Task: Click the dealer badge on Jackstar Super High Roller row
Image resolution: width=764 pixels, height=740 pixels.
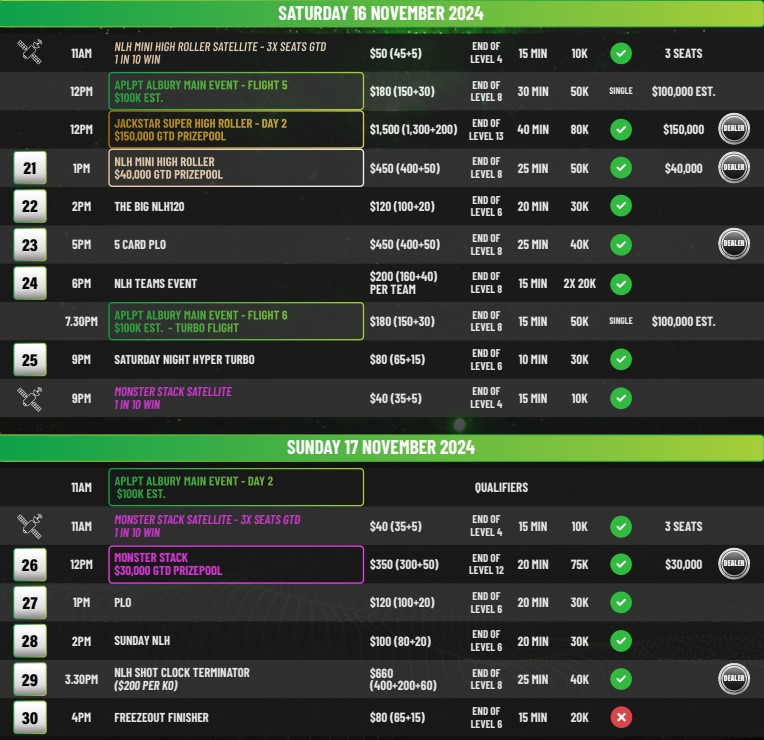Action: point(734,129)
